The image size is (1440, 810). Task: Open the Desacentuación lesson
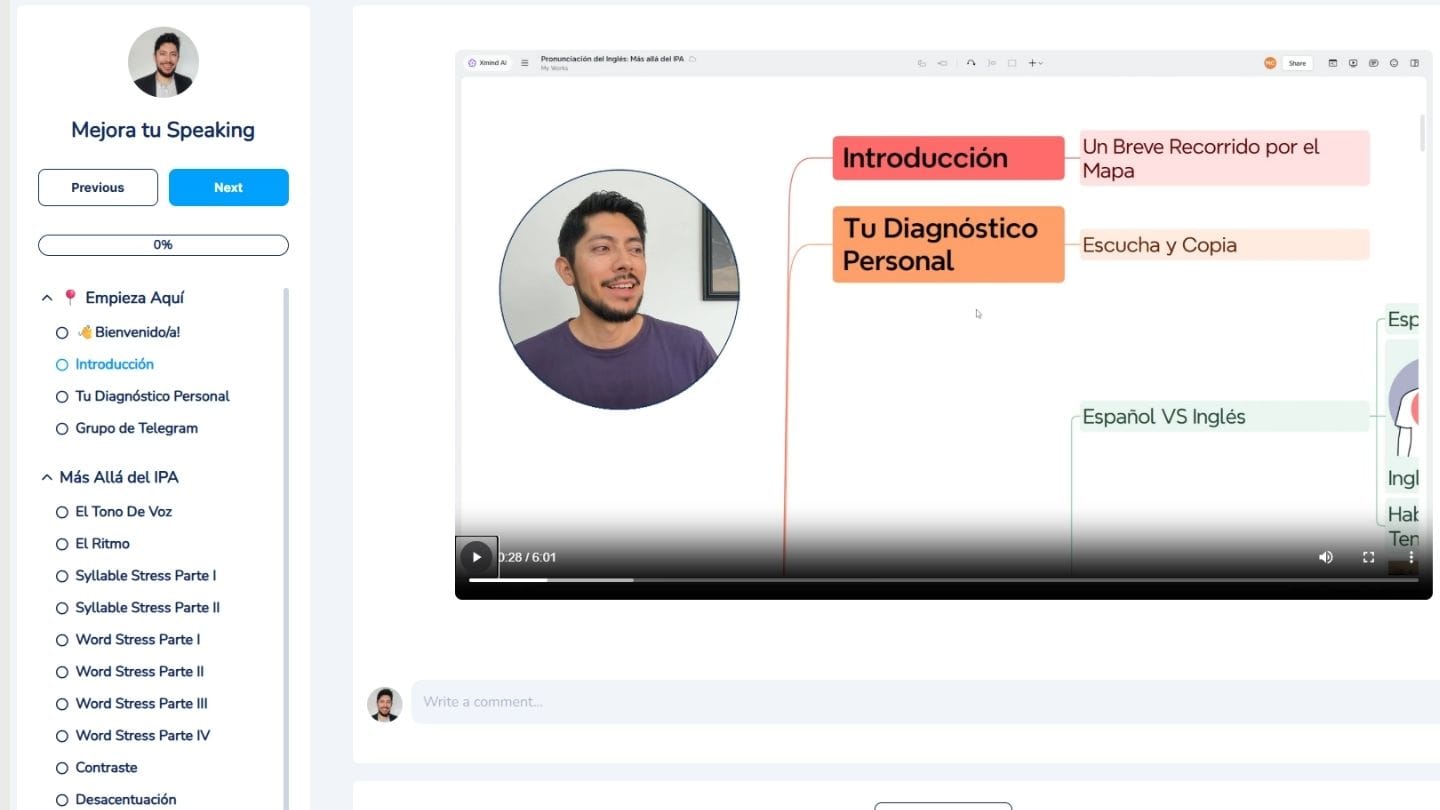pos(126,799)
